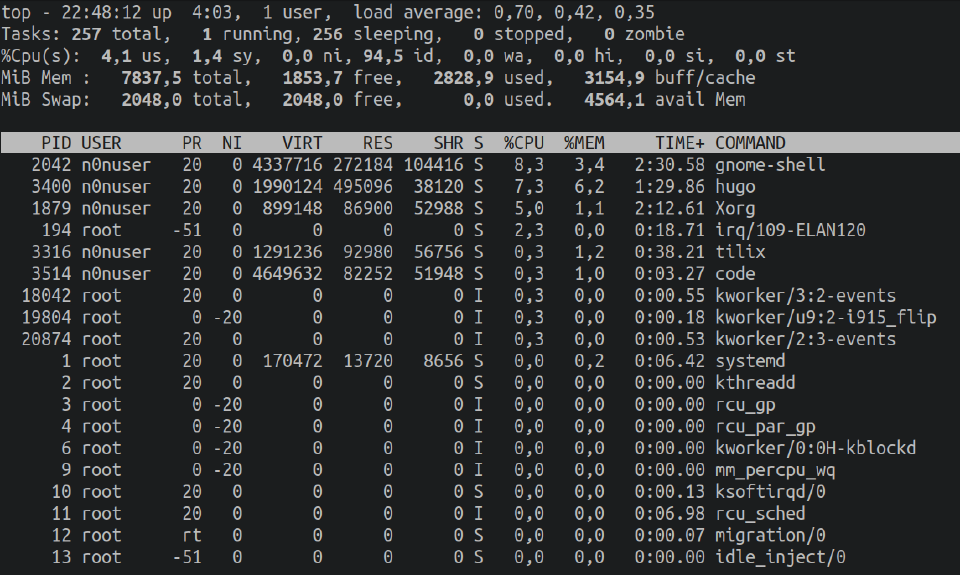Click the COMMAND column header
This screenshot has height=575, width=960.
pos(750,143)
